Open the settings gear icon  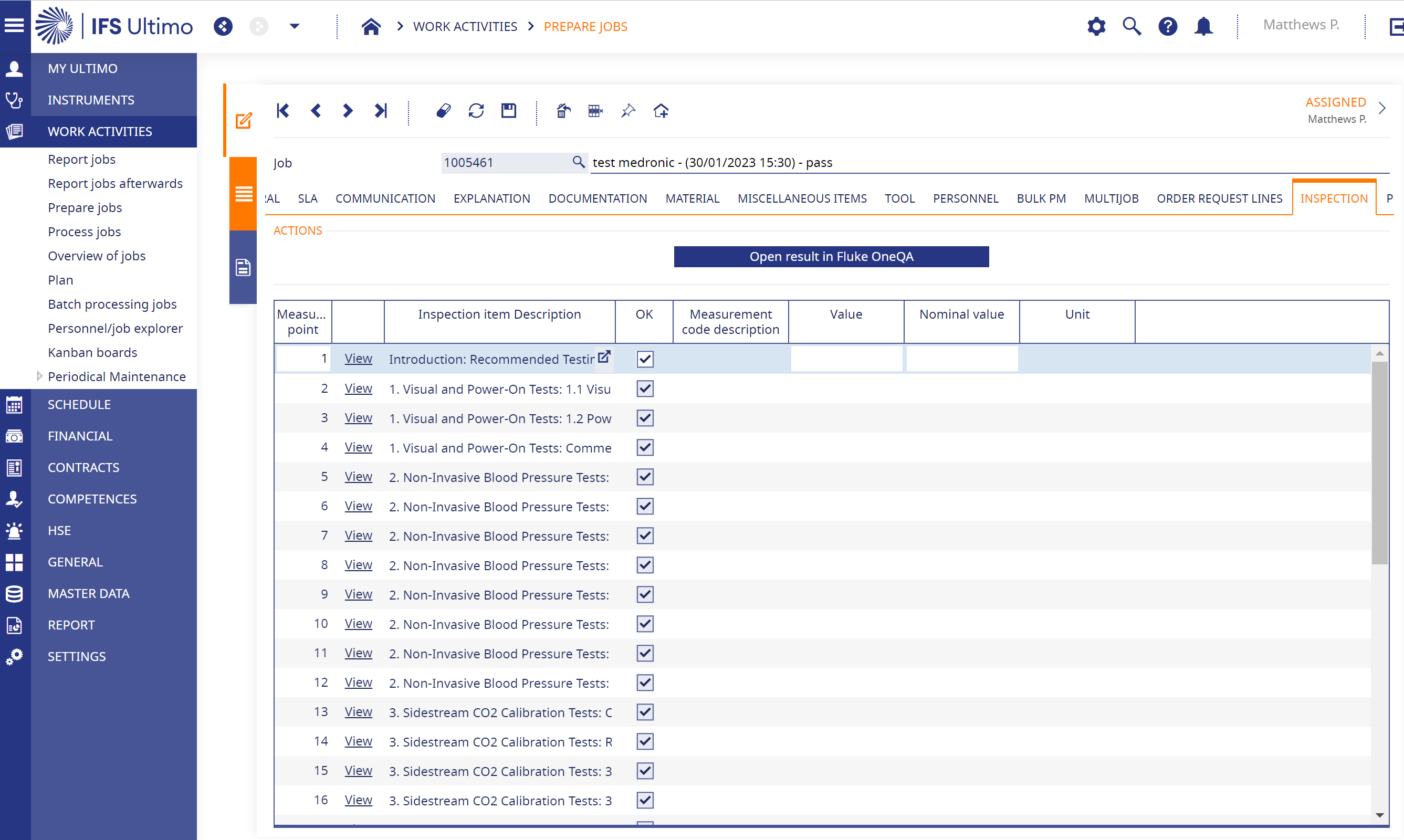coord(1096,26)
